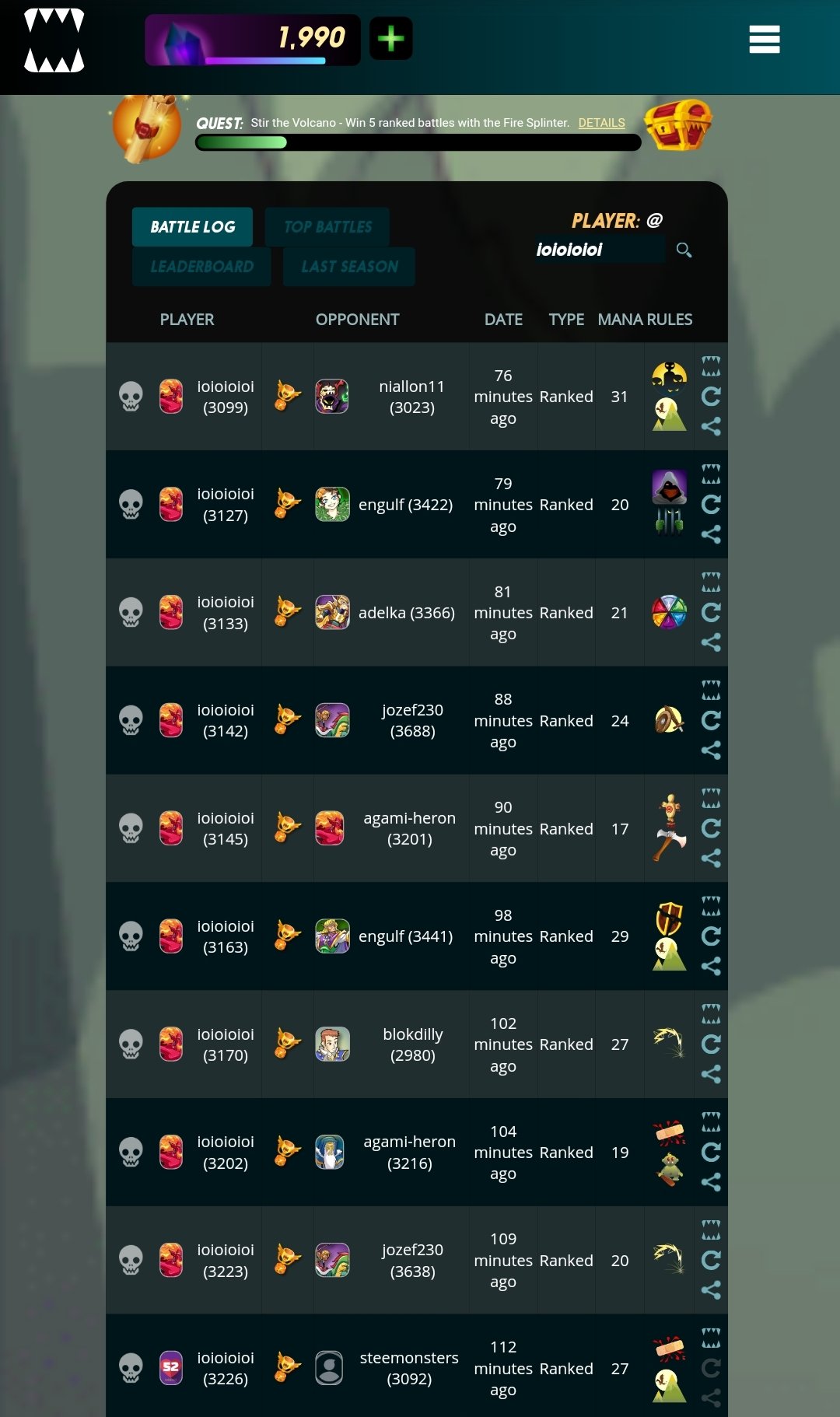The image size is (840, 1417).
Task: Click the quest progress bar
Action: [x=418, y=142]
